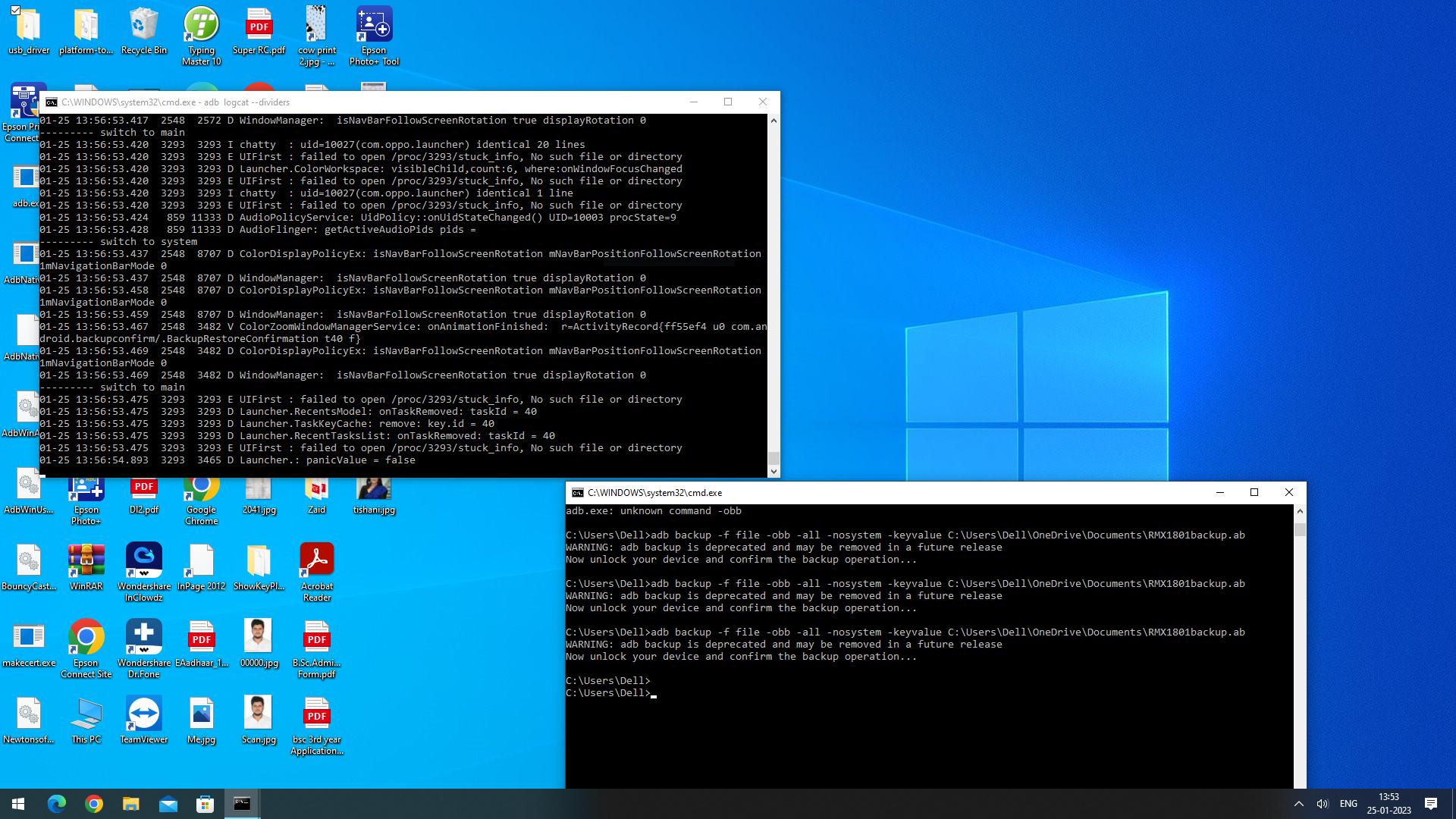Open Me.jpg image
Screen dimensions: 1456x819
coord(201,720)
